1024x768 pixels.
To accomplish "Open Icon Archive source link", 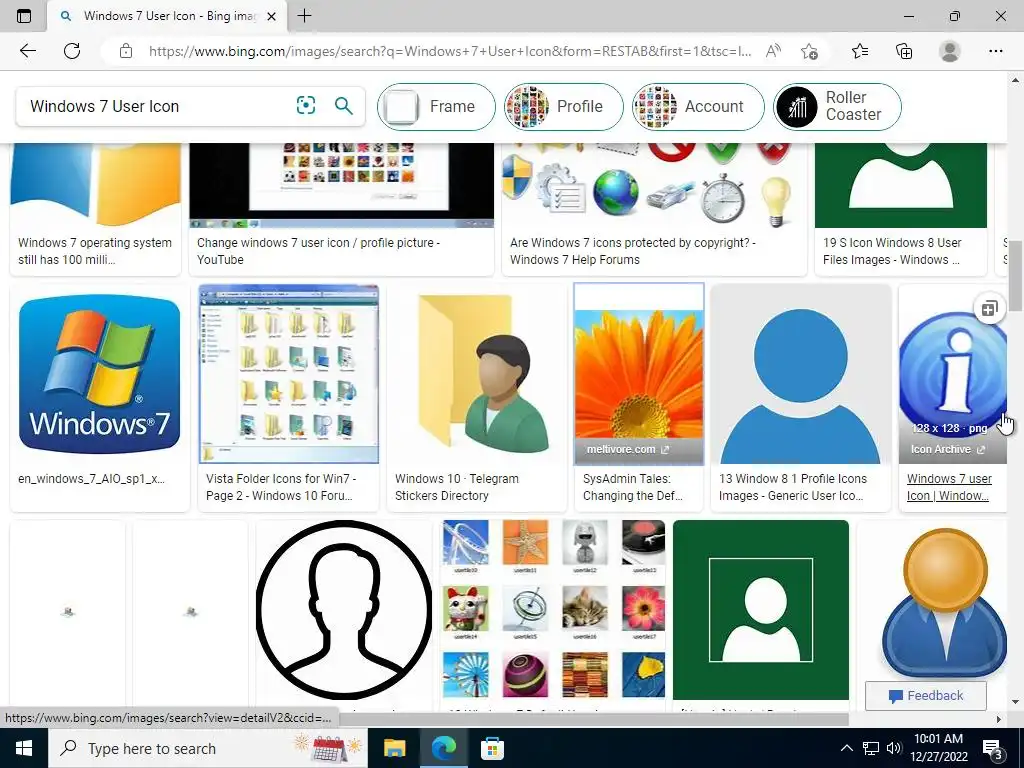I will [x=948, y=449].
